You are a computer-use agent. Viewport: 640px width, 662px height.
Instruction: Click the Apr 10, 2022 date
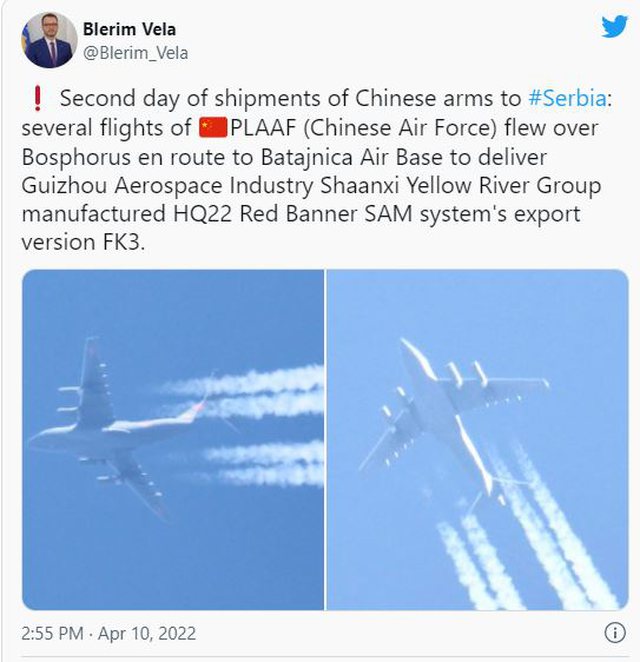point(147,634)
